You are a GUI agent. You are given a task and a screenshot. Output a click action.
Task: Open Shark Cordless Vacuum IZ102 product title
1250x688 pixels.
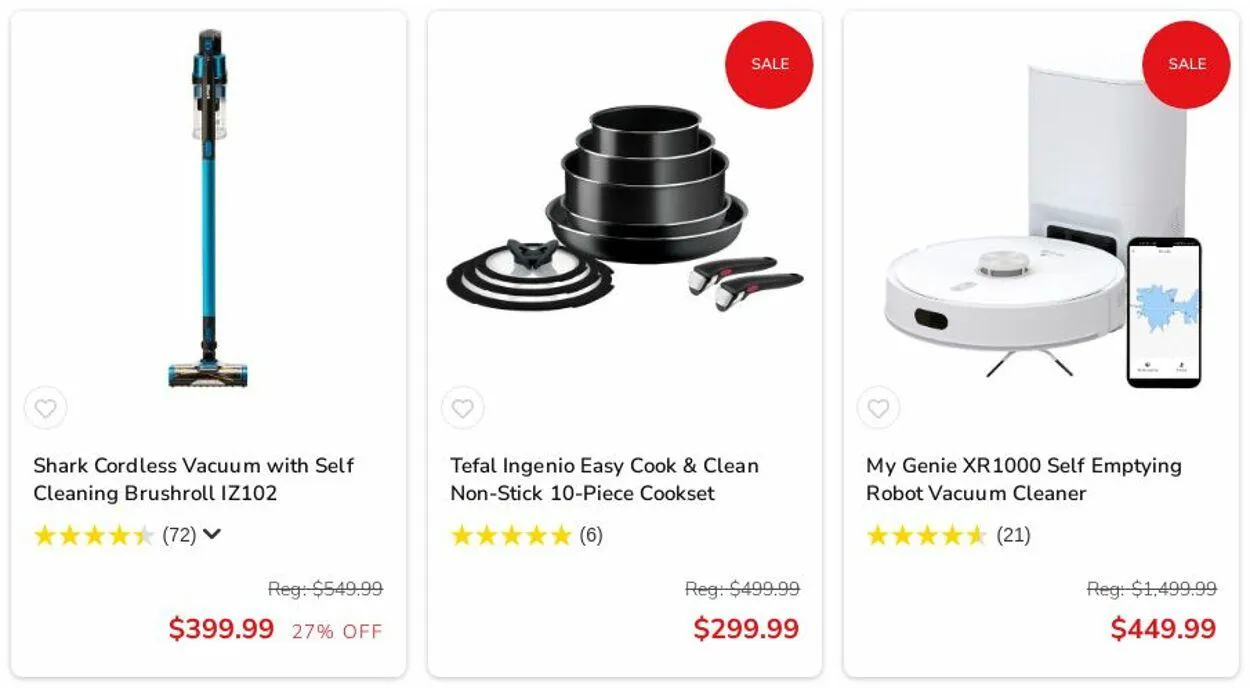(193, 479)
